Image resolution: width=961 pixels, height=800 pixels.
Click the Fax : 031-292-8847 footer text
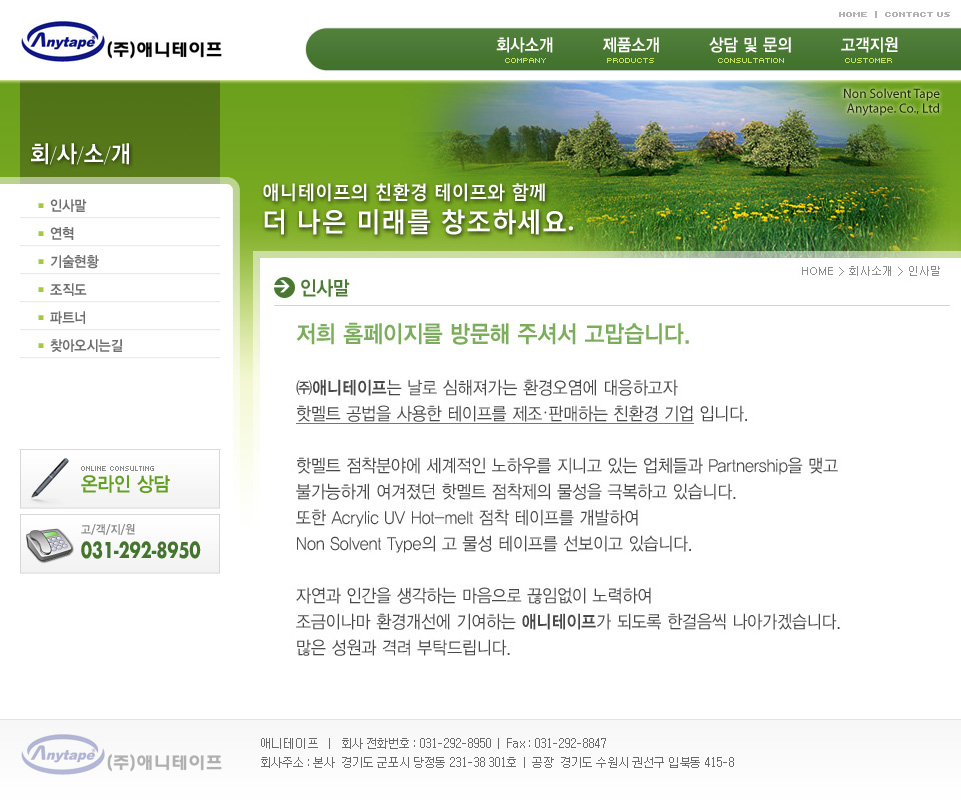[x=556, y=744]
